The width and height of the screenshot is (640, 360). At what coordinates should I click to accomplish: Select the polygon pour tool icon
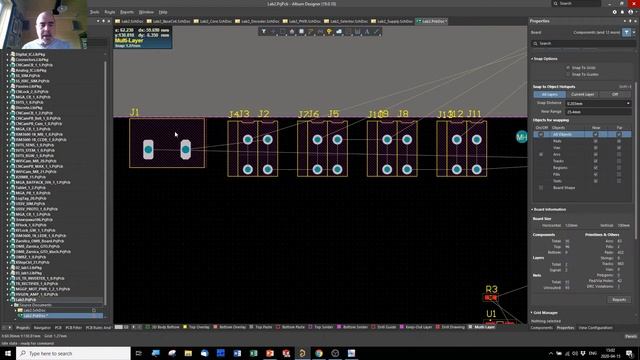coord(339,31)
